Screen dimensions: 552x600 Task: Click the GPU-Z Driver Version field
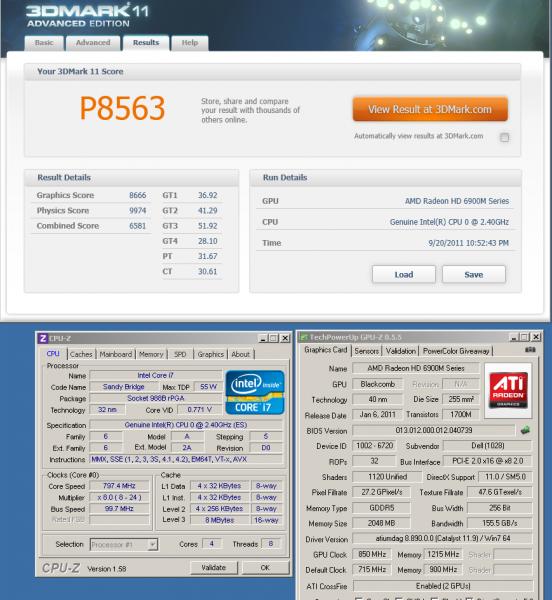tap(443, 538)
